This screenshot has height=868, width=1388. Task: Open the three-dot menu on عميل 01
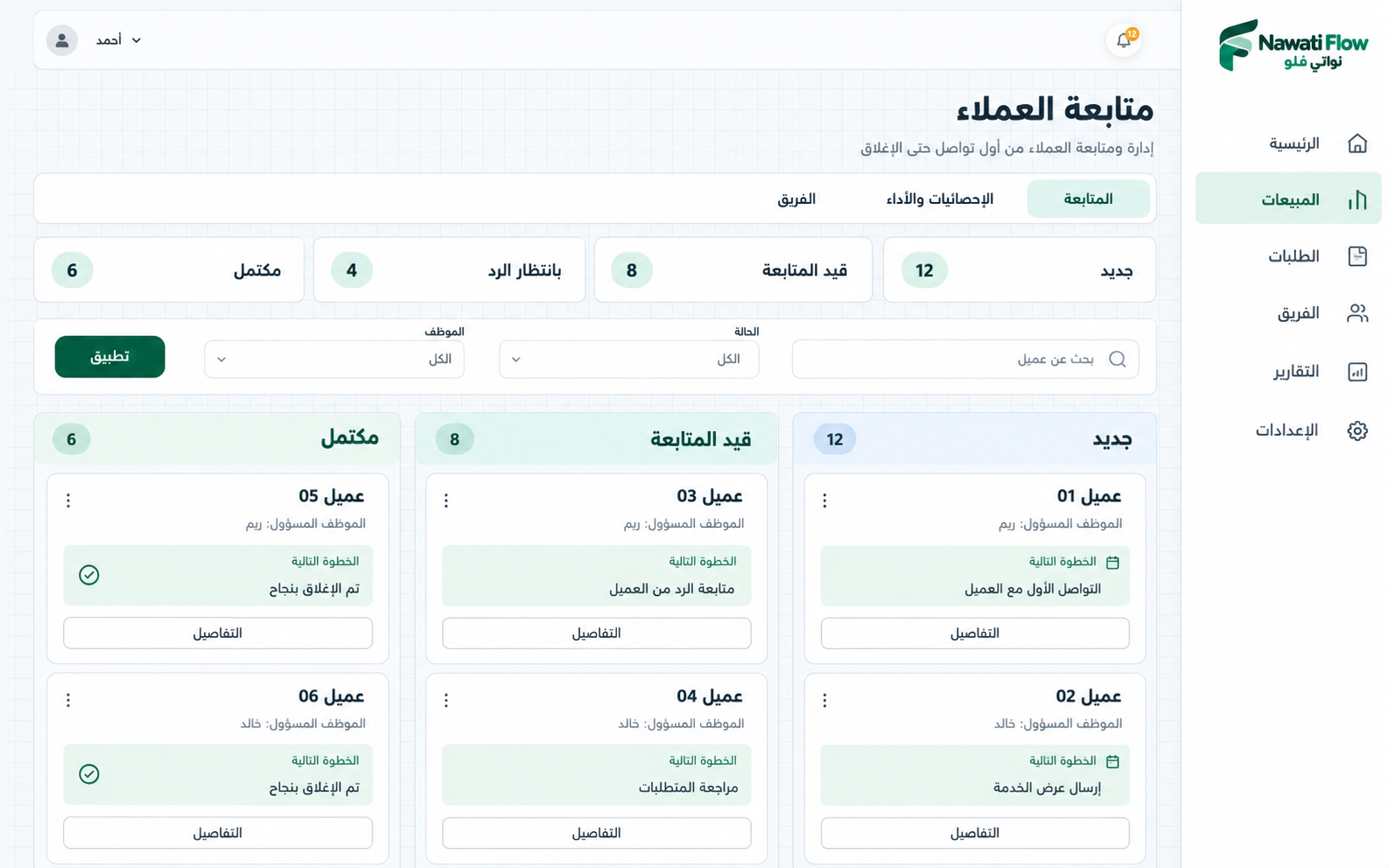coord(824,500)
